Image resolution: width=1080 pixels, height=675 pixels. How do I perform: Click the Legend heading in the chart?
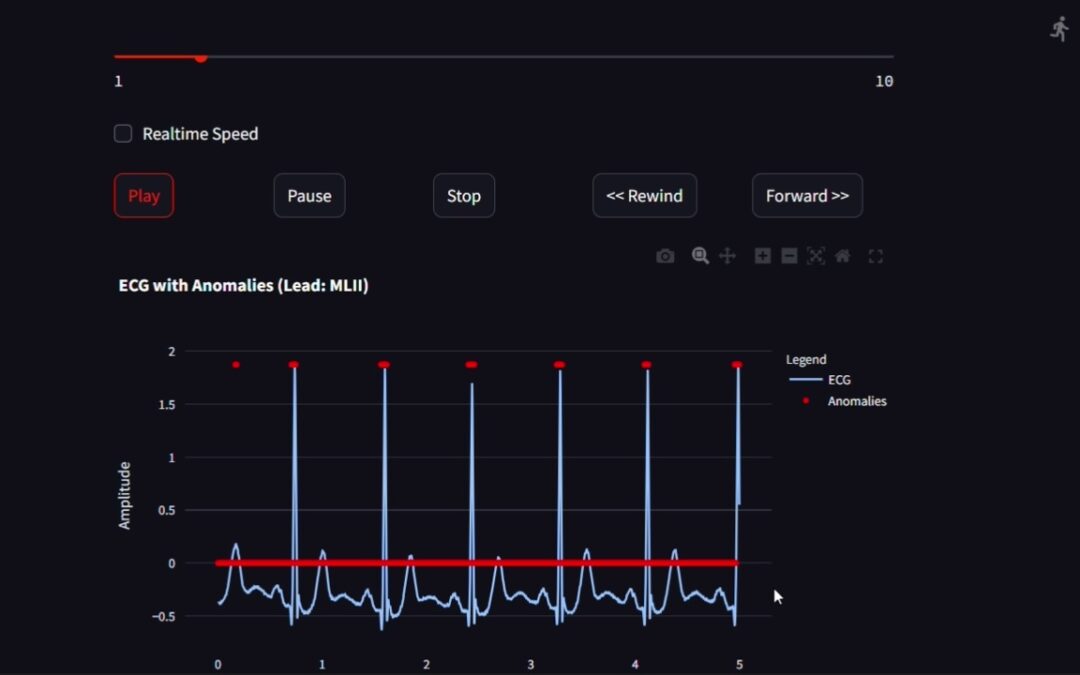point(806,359)
